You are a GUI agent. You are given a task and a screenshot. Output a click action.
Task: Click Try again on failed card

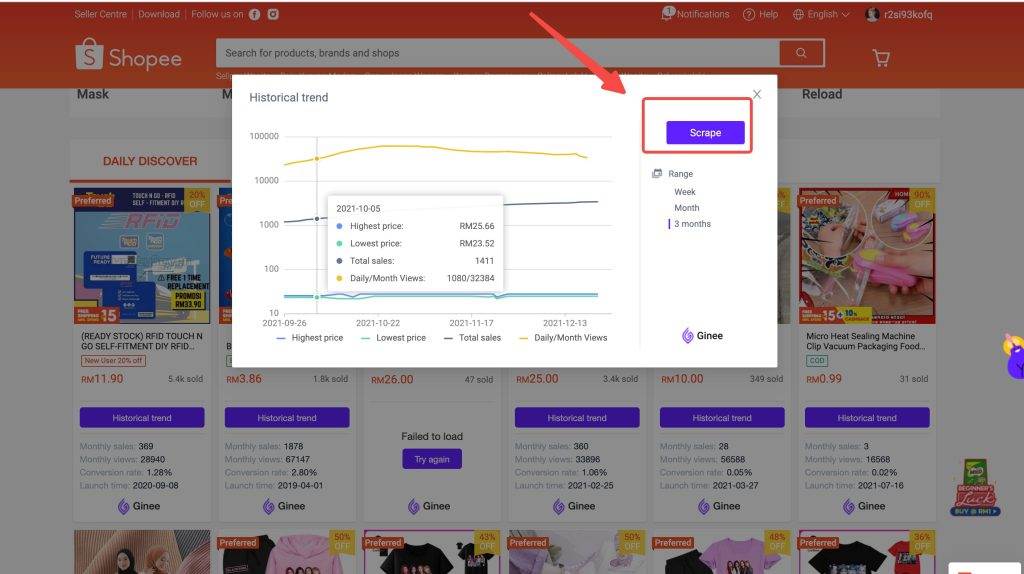pos(432,459)
